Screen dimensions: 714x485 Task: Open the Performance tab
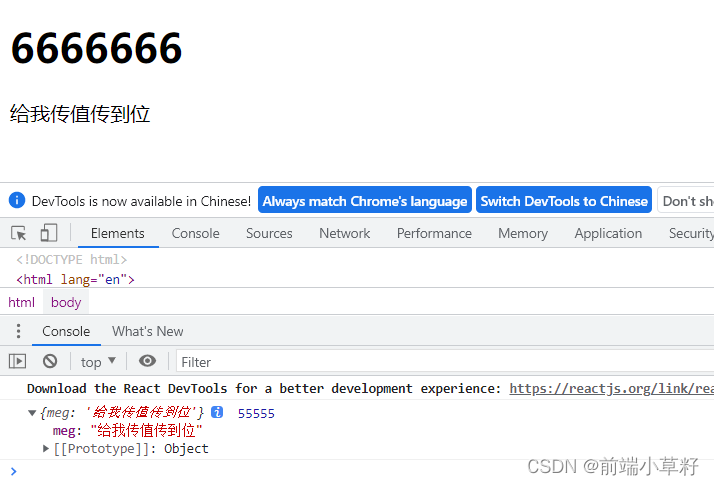pos(434,233)
